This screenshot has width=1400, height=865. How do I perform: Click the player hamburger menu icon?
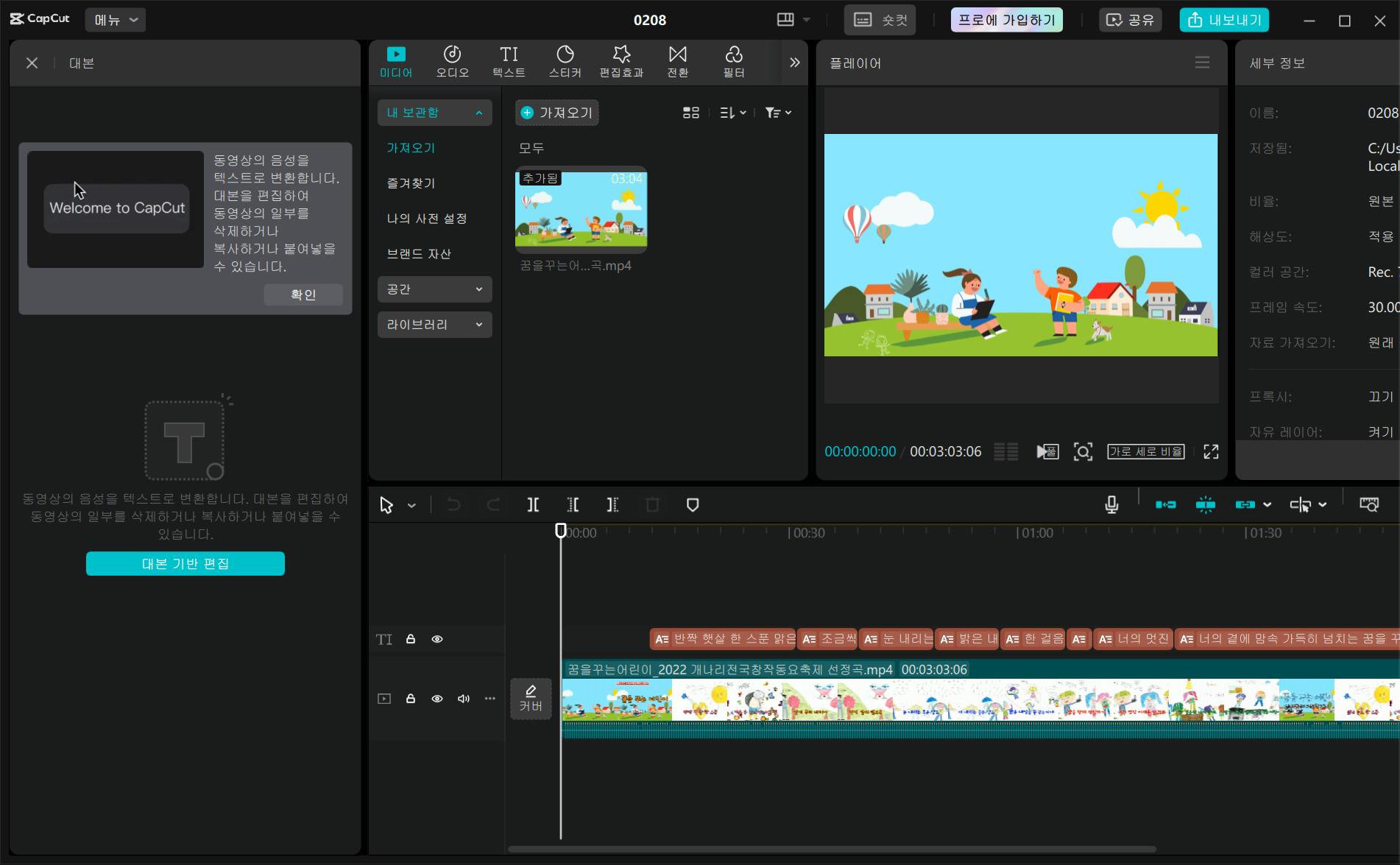(x=1202, y=63)
